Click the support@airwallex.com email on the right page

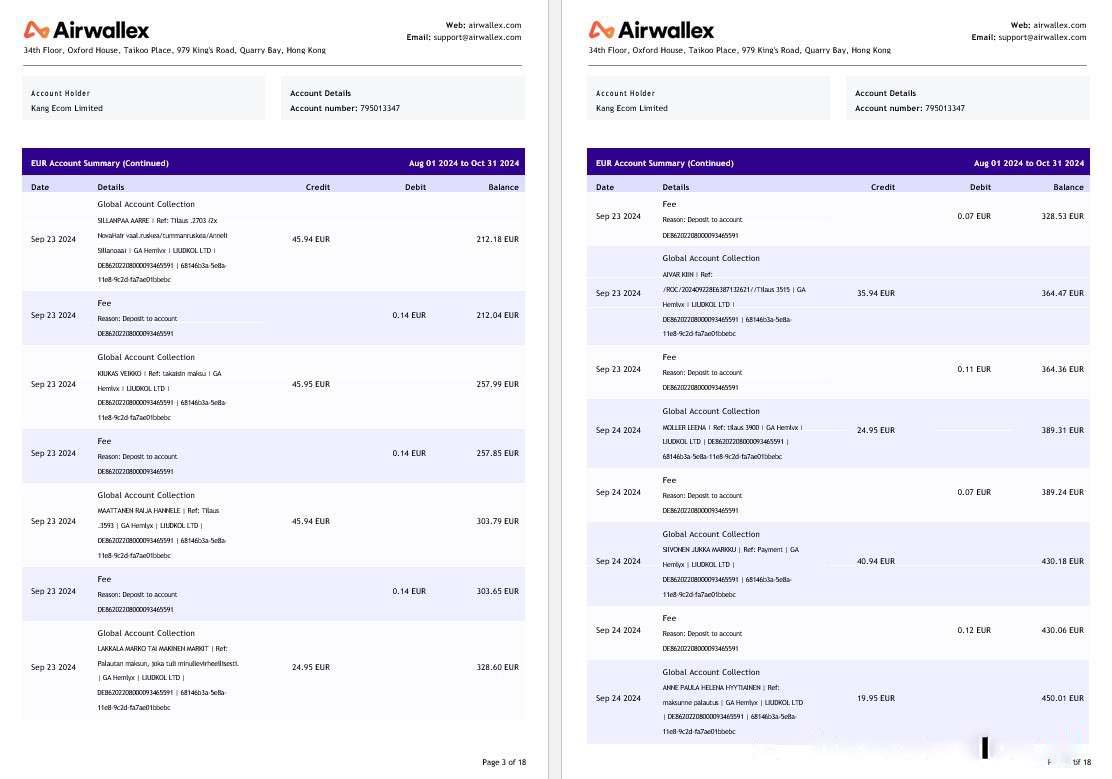[1041, 37]
